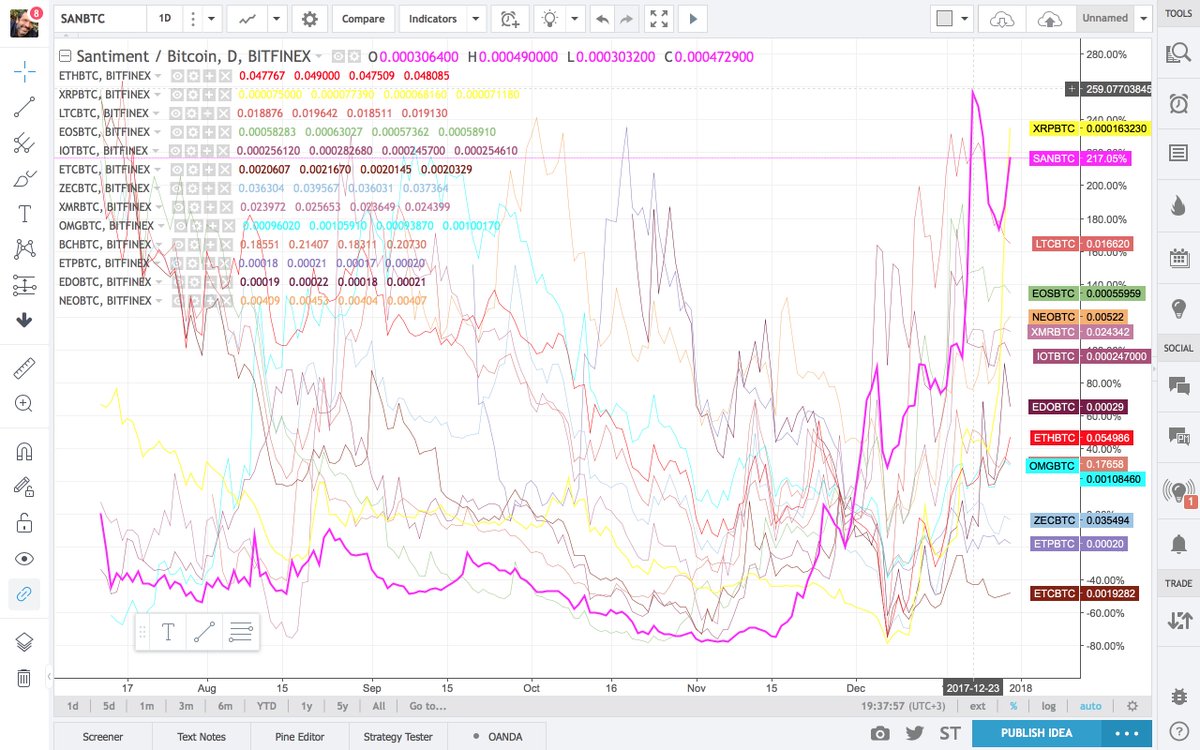Click the load chart layout cloud icon
Image resolution: width=1200 pixels, height=750 pixels.
(1002, 18)
